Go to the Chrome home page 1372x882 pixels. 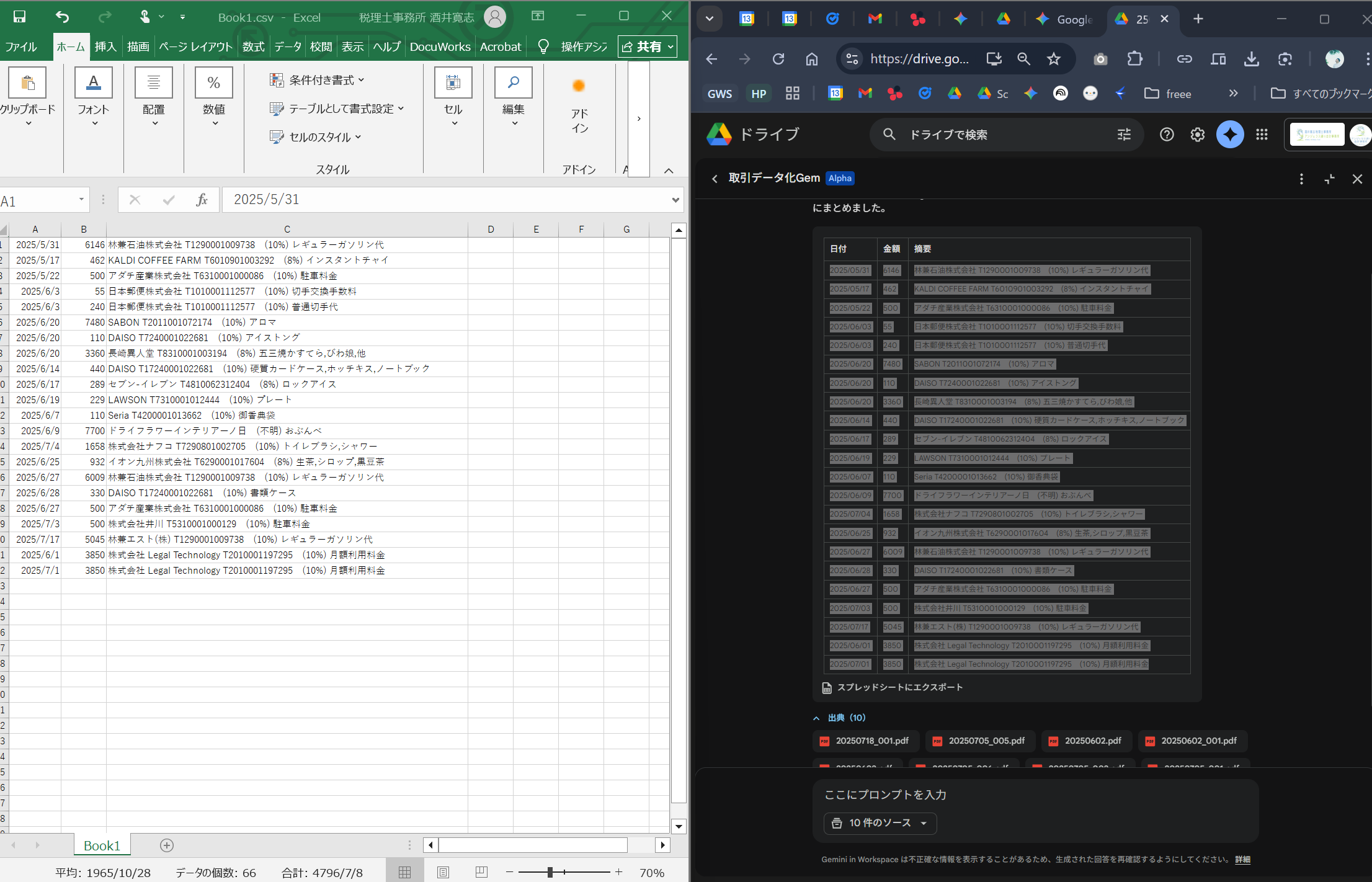[812, 59]
